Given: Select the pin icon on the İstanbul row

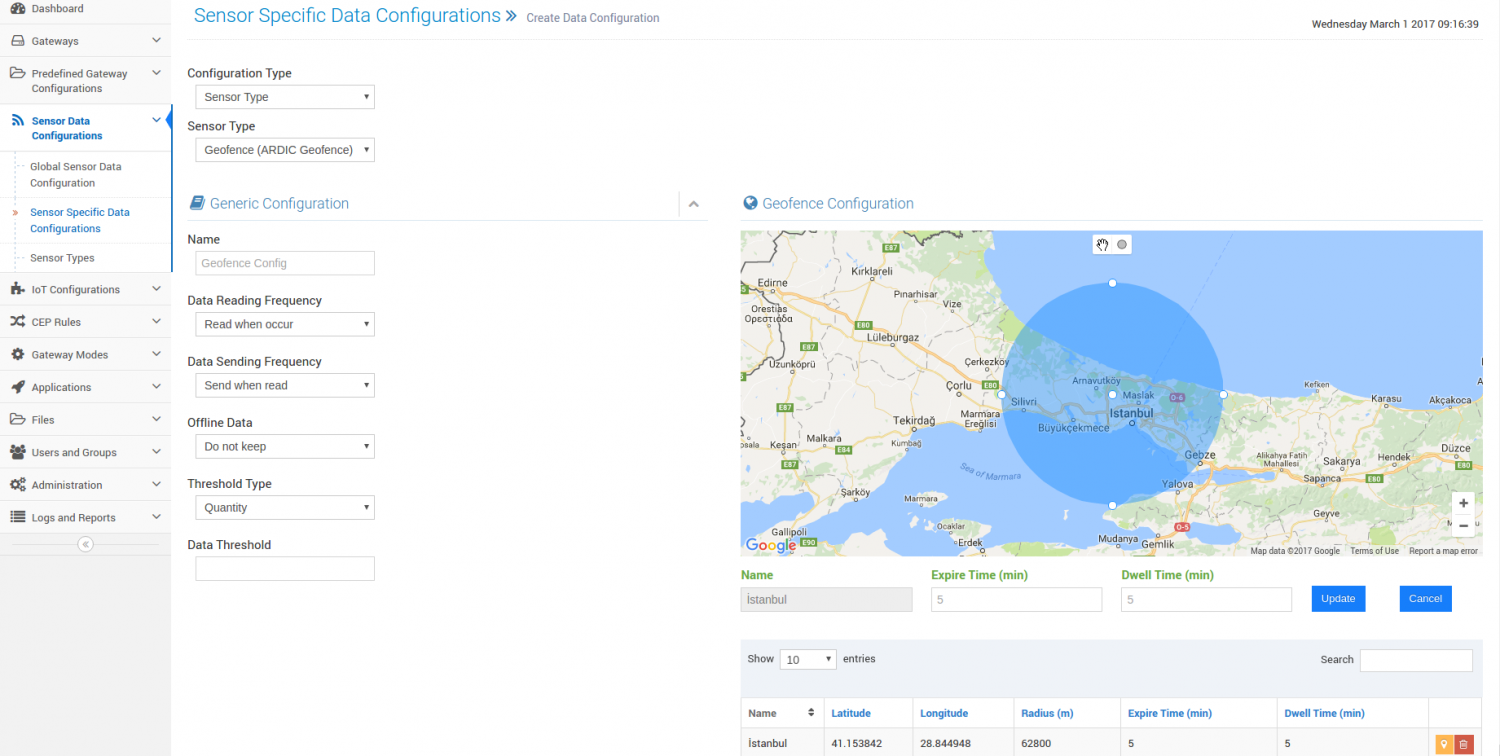Looking at the screenshot, I should [x=1443, y=744].
